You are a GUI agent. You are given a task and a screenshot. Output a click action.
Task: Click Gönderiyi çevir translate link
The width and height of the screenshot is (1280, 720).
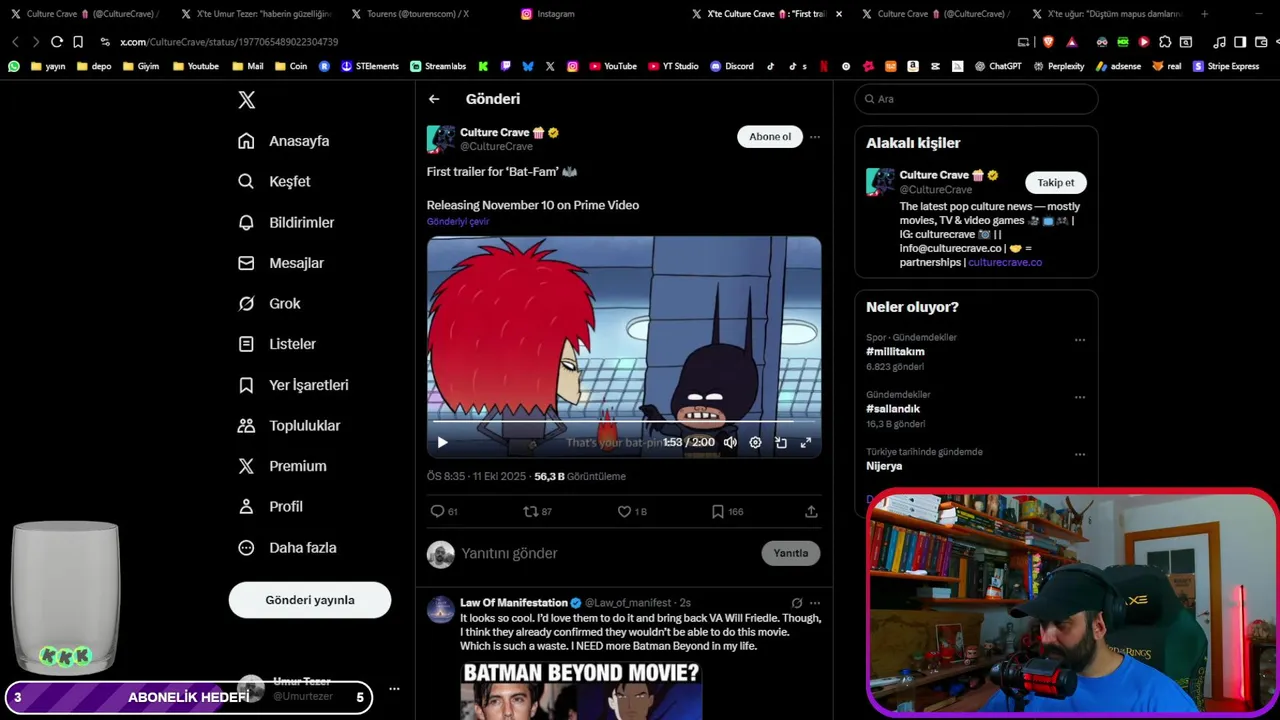(x=458, y=222)
